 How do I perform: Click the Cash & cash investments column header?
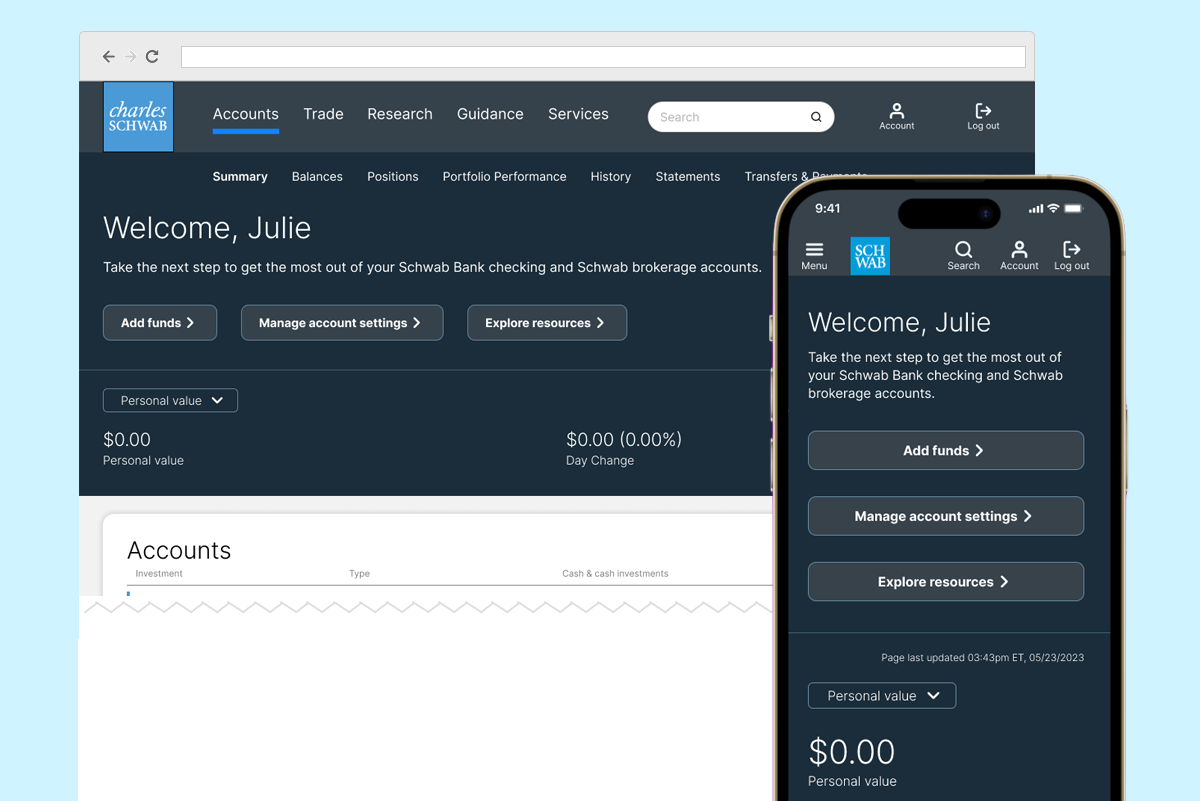coord(615,574)
